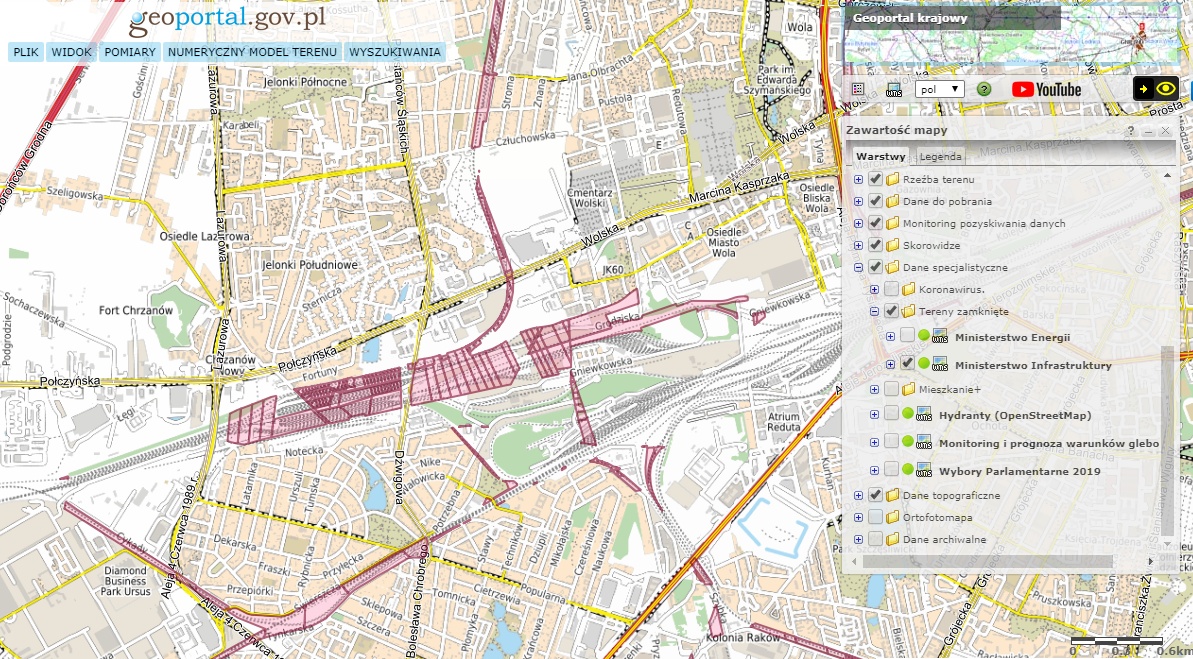Click the Koronawirus folder icon
This screenshot has width=1193, height=659.
point(908,290)
